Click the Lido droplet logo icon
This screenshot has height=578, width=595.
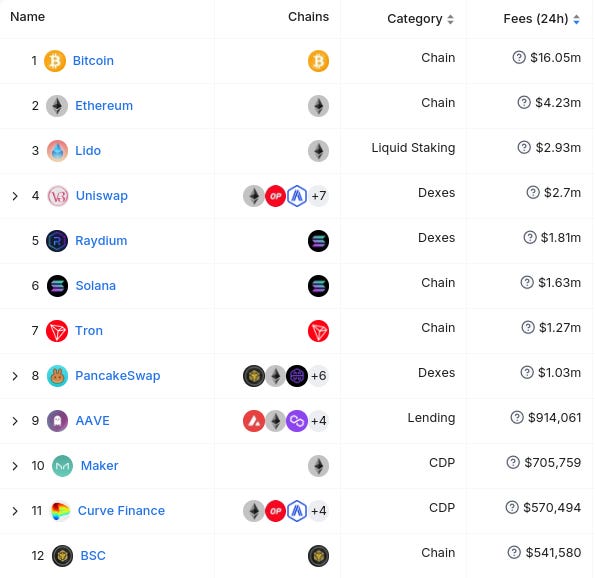click(57, 151)
